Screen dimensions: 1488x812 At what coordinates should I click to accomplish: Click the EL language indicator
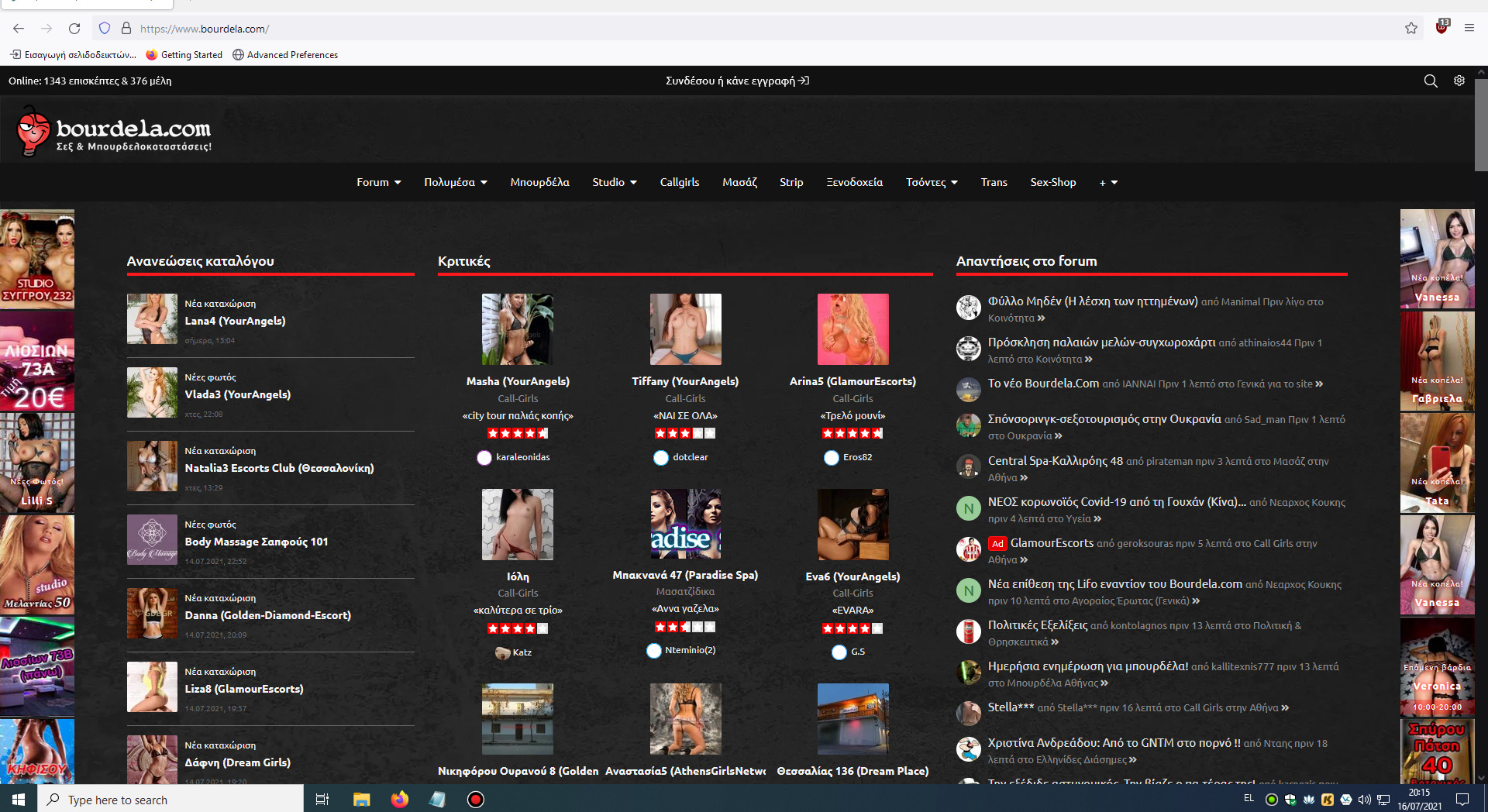point(1249,798)
